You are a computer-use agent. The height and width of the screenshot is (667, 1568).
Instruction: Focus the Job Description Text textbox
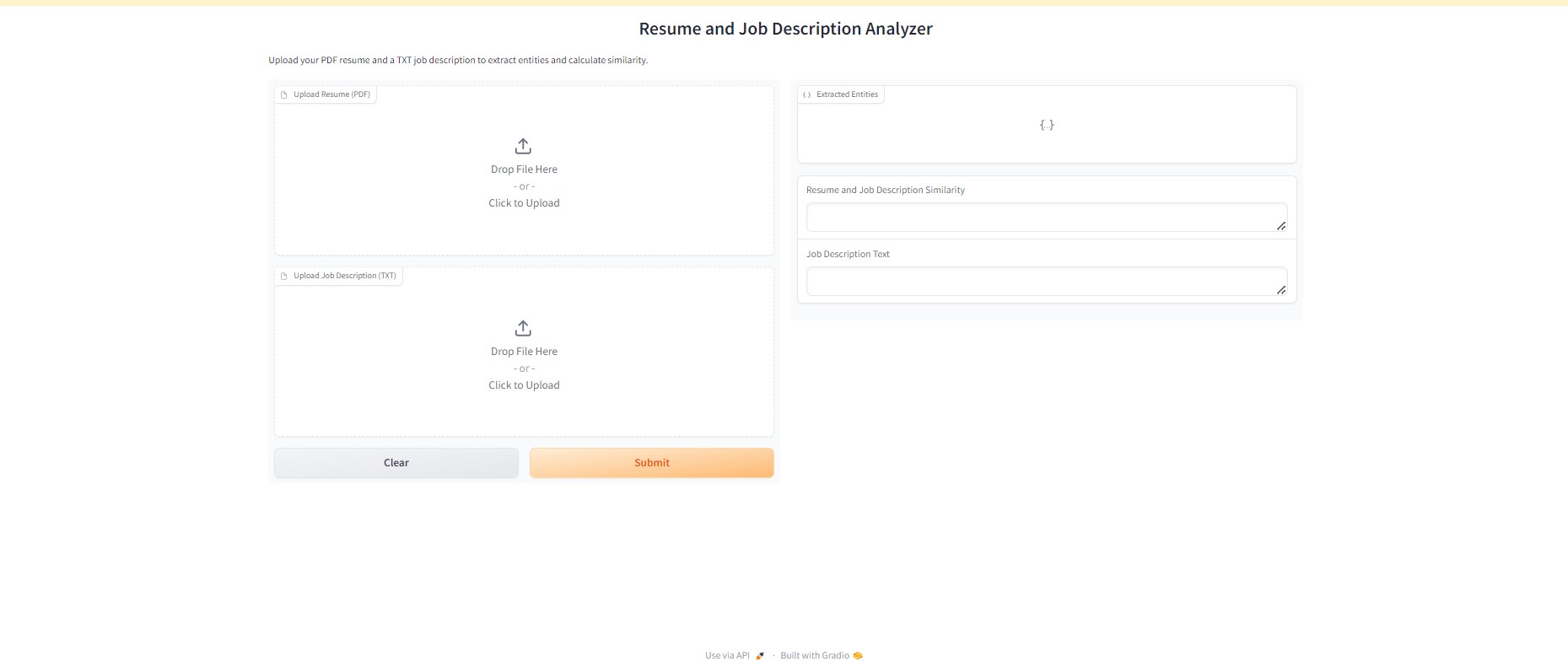pyautogui.click(x=1037, y=282)
